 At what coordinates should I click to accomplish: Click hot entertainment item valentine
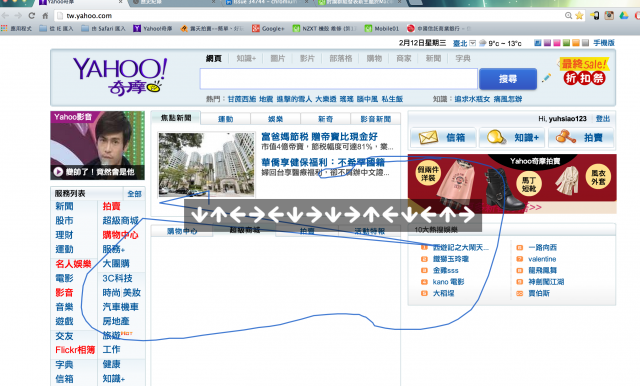542,259
